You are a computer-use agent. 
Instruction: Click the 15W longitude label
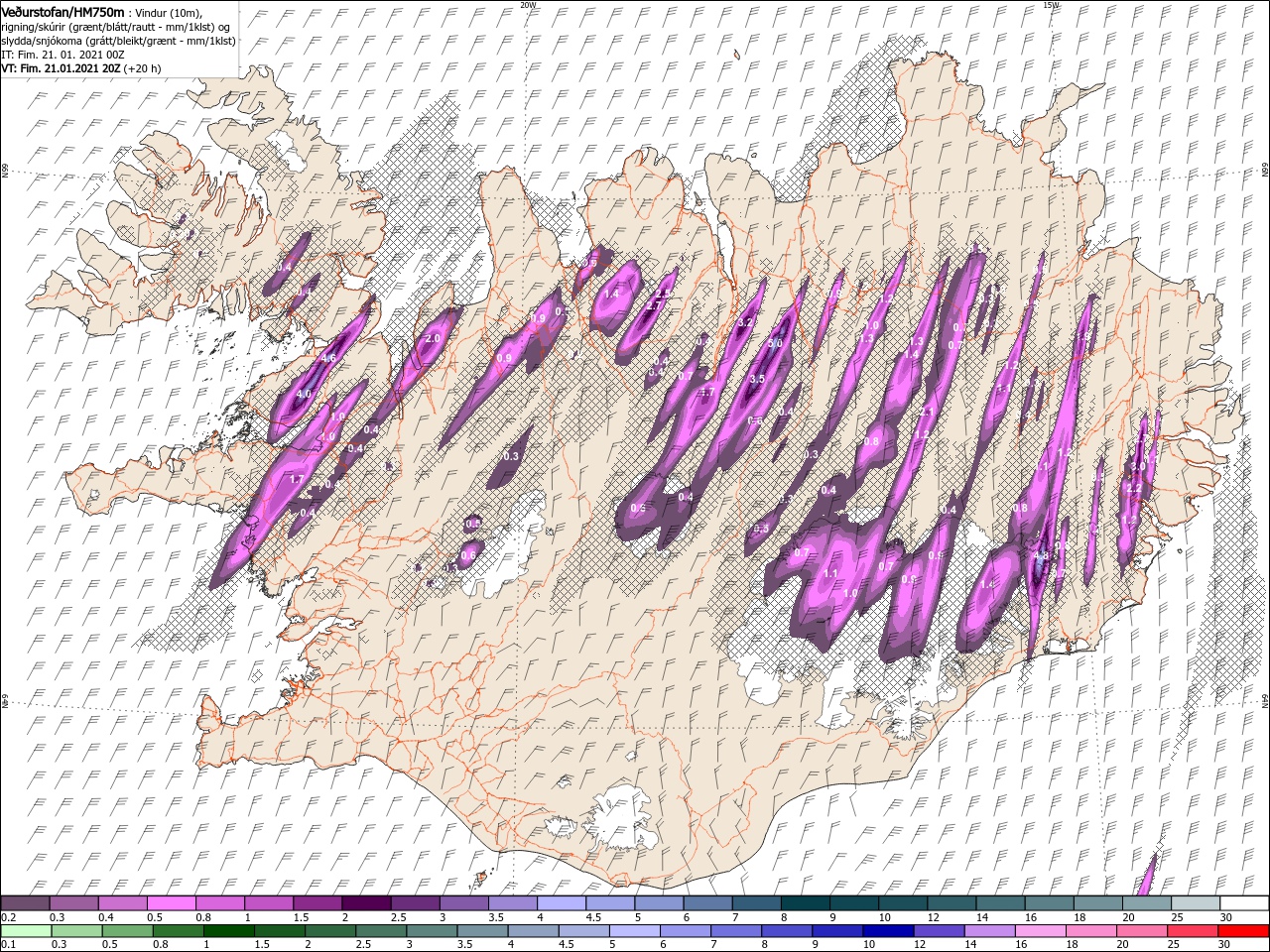coord(1050,5)
